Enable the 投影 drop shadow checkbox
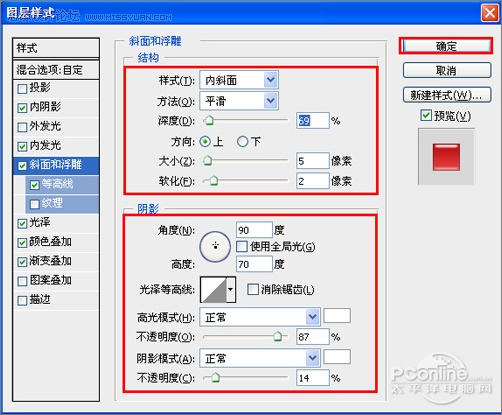Viewport: 502px width, 415px height. click(22, 89)
